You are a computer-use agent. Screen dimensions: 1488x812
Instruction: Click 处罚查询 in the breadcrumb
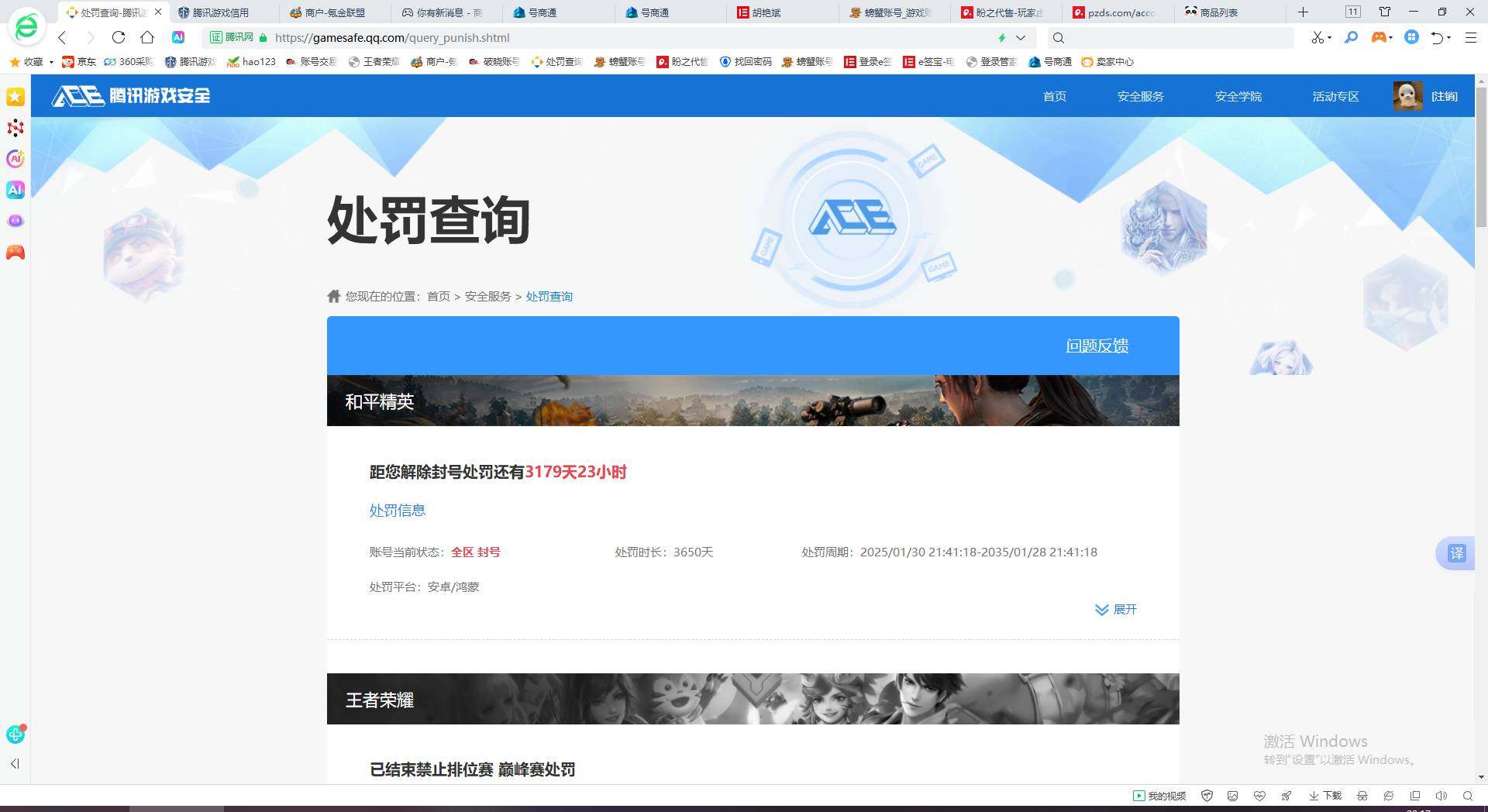pos(549,296)
